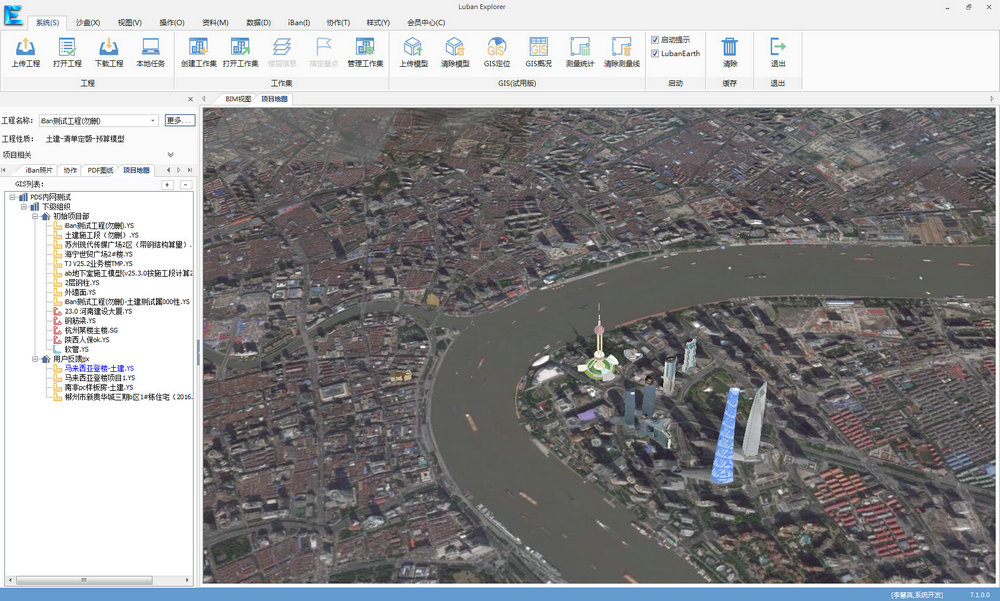Collapse the 用户权限 tree node

pyautogui.click(x=35, y=359)
